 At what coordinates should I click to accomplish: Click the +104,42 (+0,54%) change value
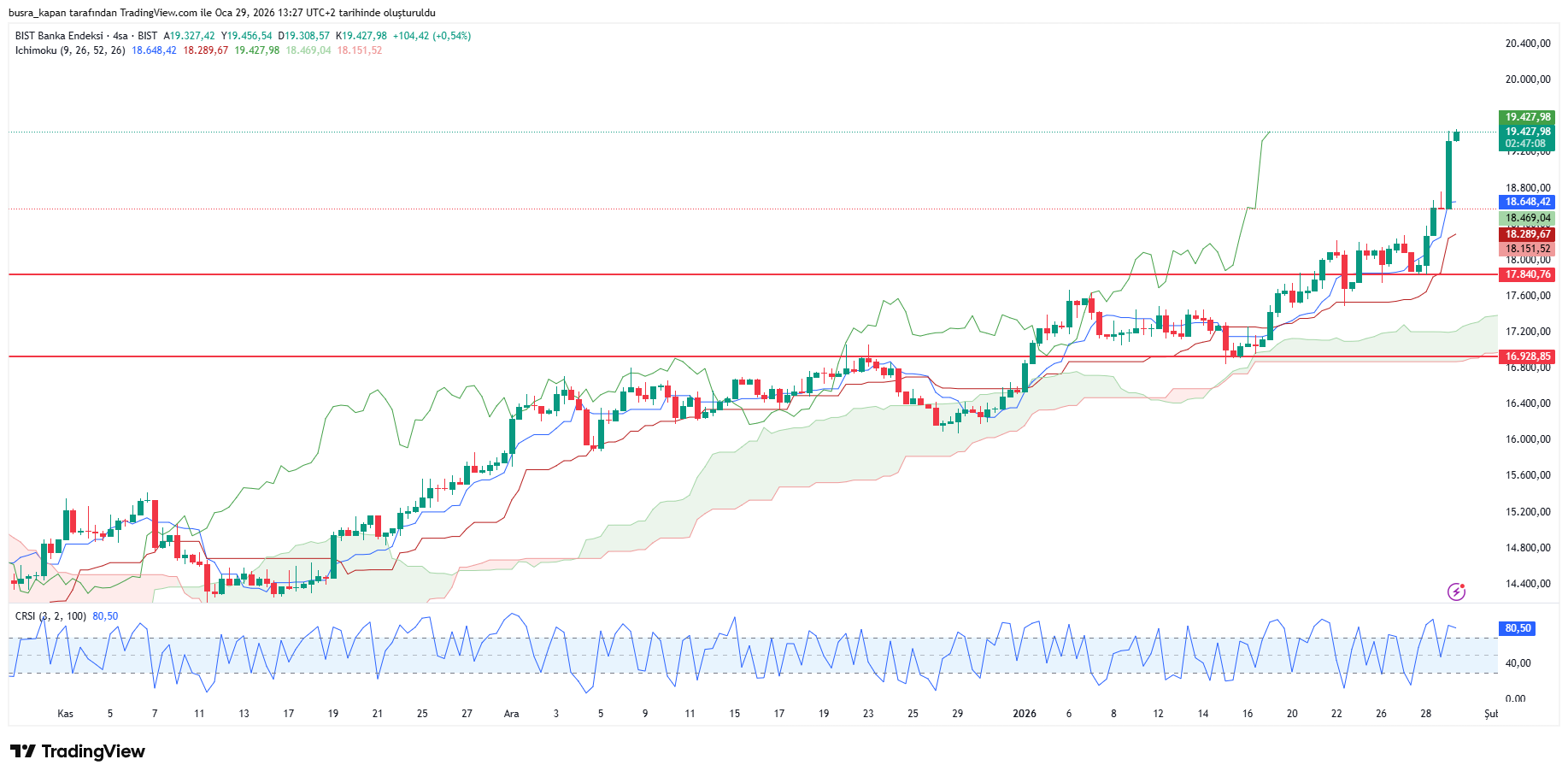(x=432, y=36)
